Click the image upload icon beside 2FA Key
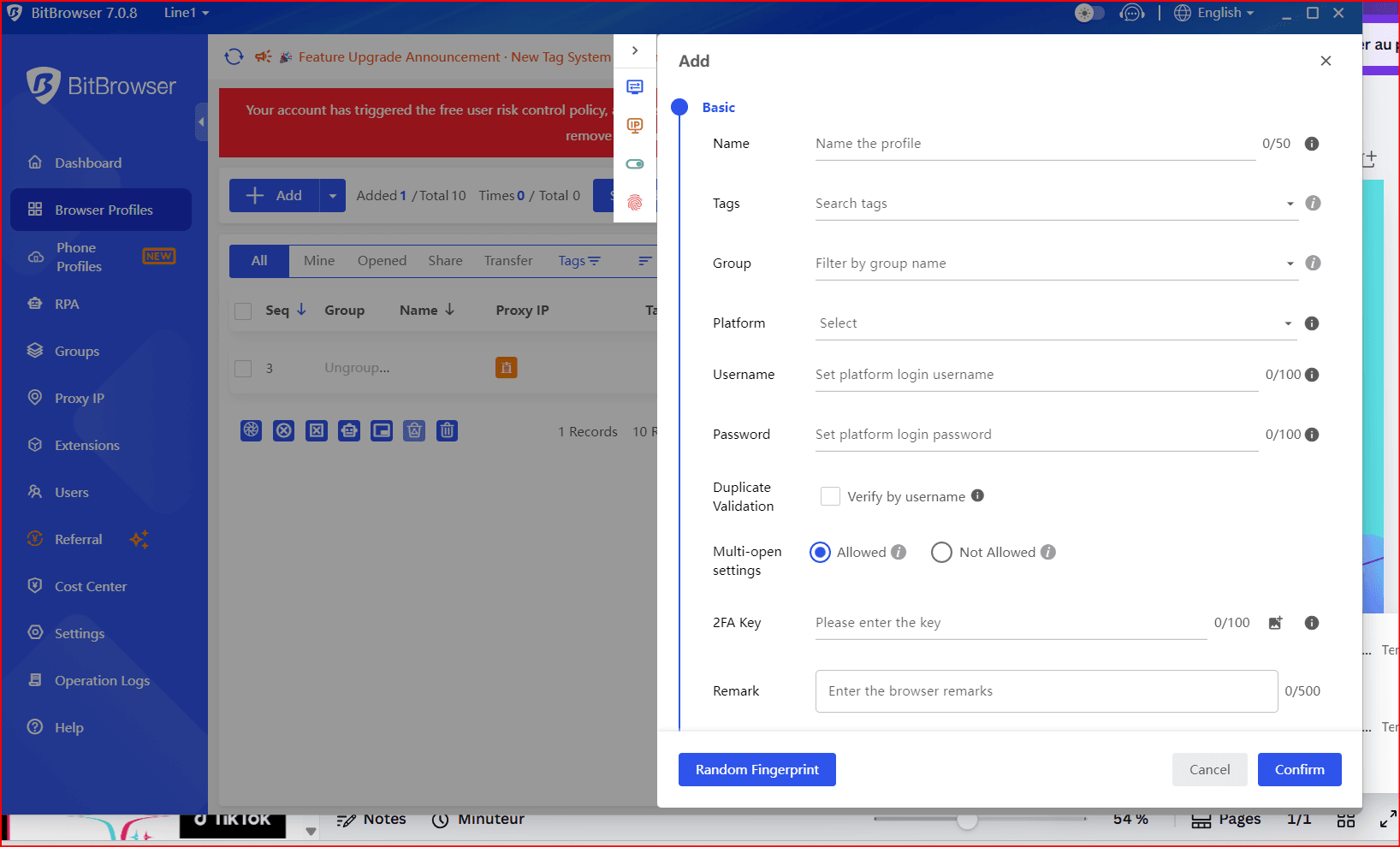Viewport: 1400px width, 847px height. coord(1275,623)
